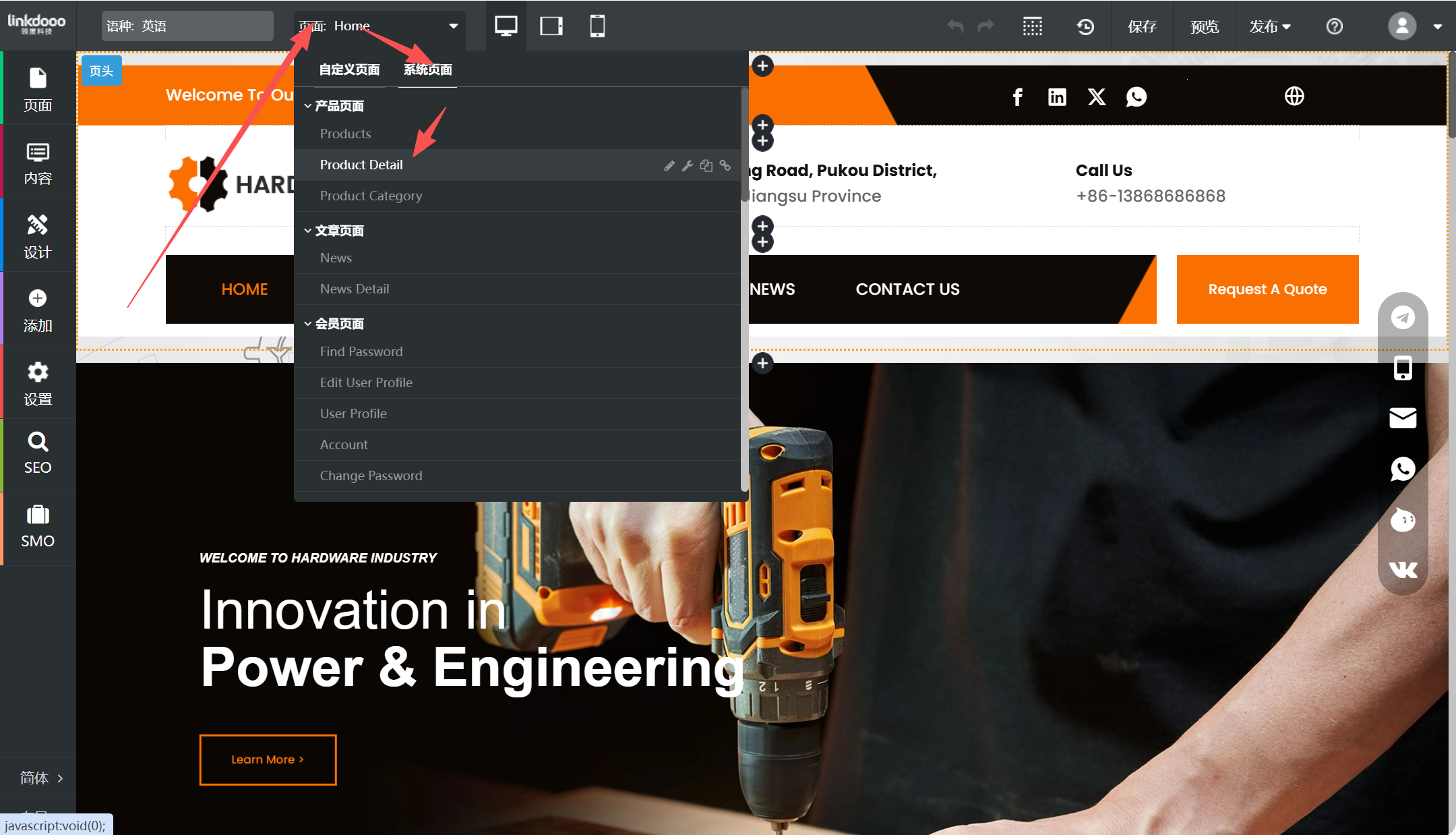
Task: Open the SEO panel in sidebar
Action: point(38,454)
